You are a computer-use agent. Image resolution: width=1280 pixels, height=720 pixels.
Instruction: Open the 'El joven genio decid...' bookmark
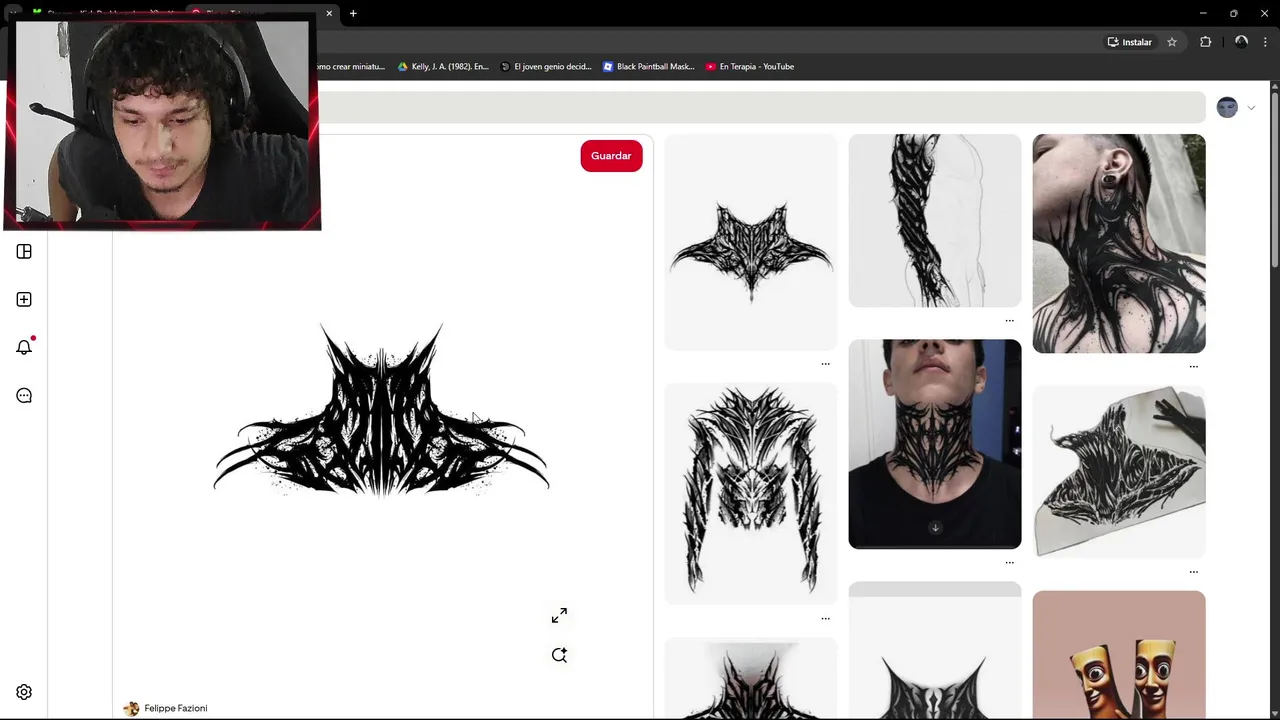click(x=546, y=67)
